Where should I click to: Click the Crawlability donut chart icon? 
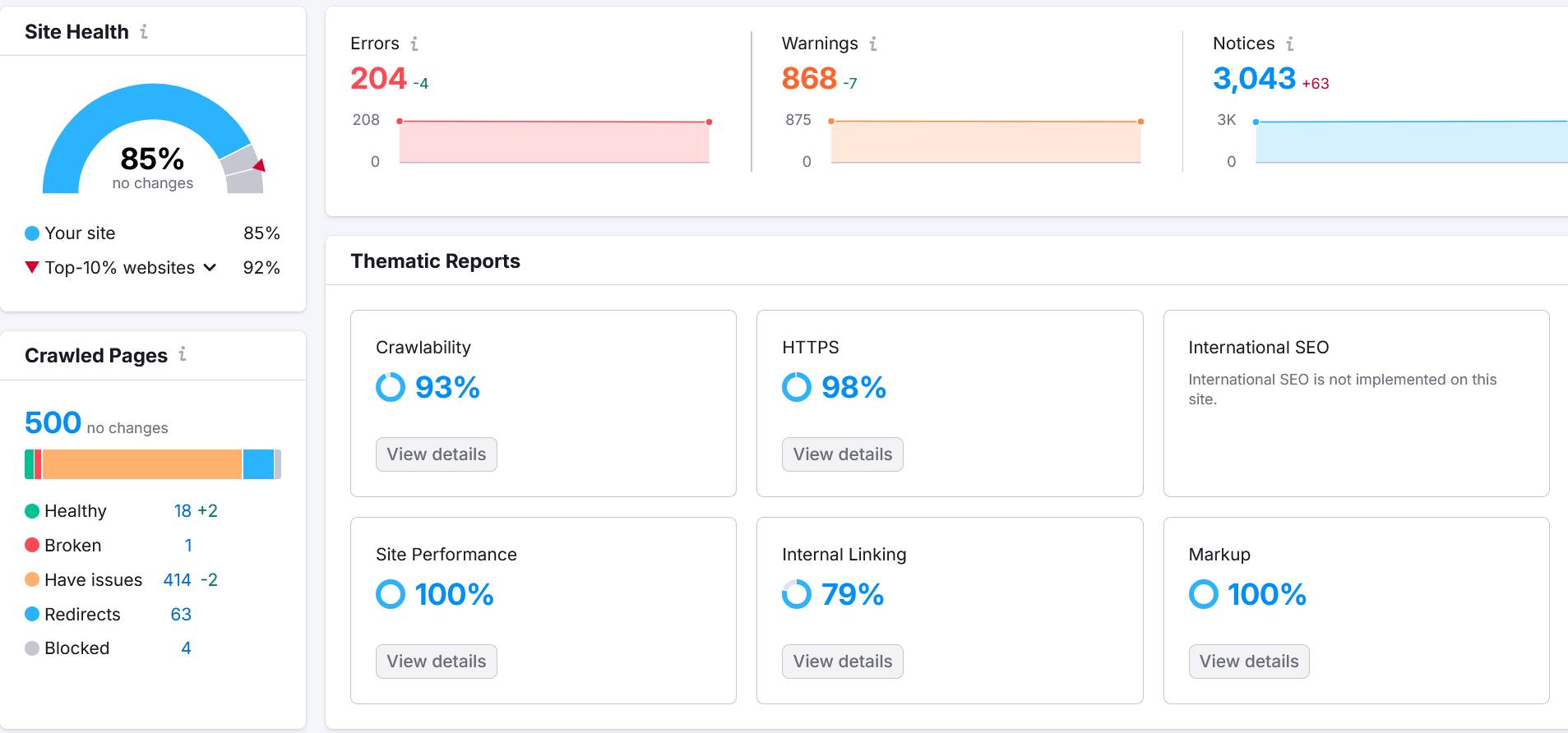click(x=391, y=387)
